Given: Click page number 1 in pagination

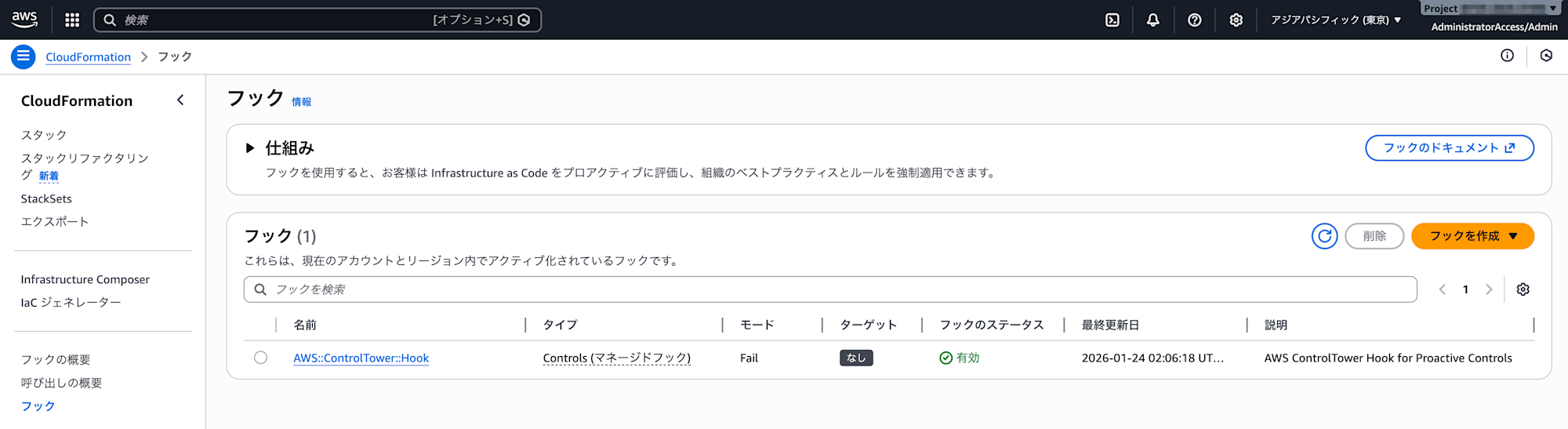Looking at the screenshot, I should pyautogui.click(x=1465, y=289).
